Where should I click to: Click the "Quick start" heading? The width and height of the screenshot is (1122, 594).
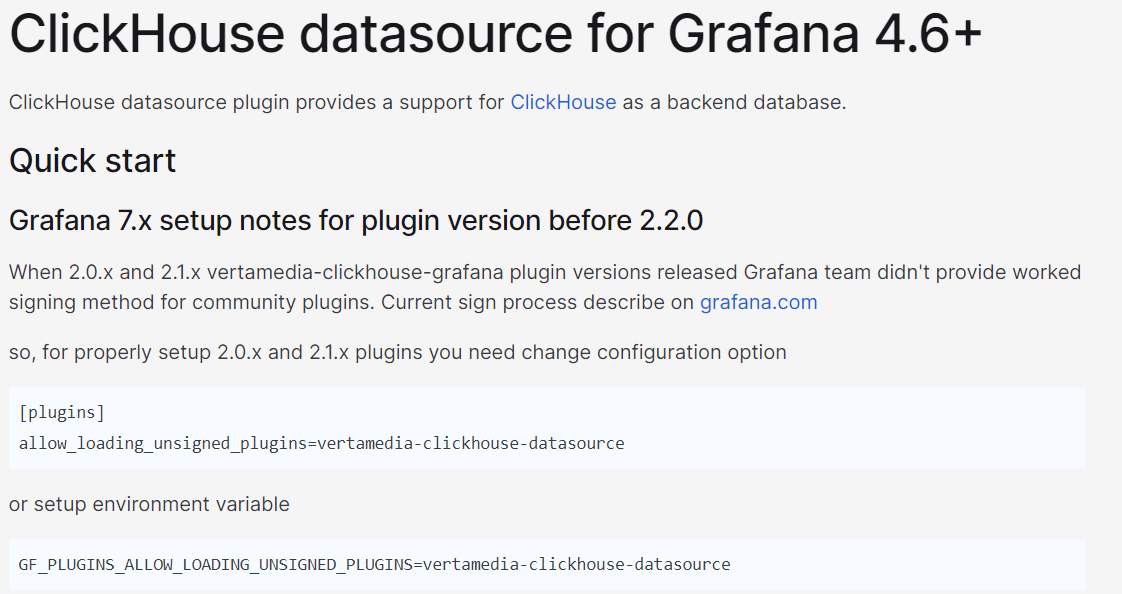click(x=92, y=161)
